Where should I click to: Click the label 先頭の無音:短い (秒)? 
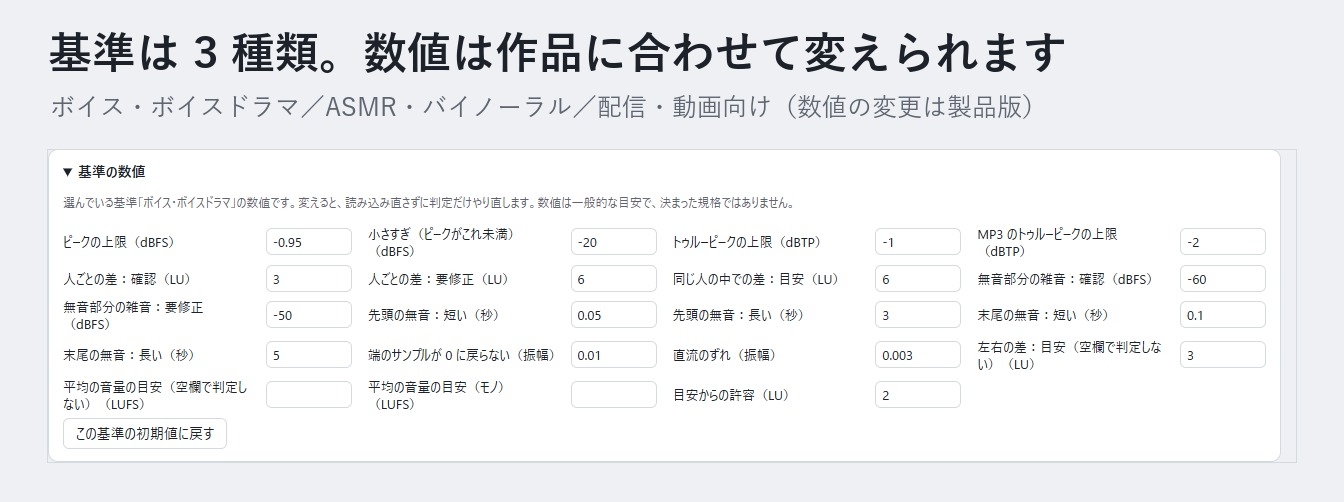click(x=433, y=316)
